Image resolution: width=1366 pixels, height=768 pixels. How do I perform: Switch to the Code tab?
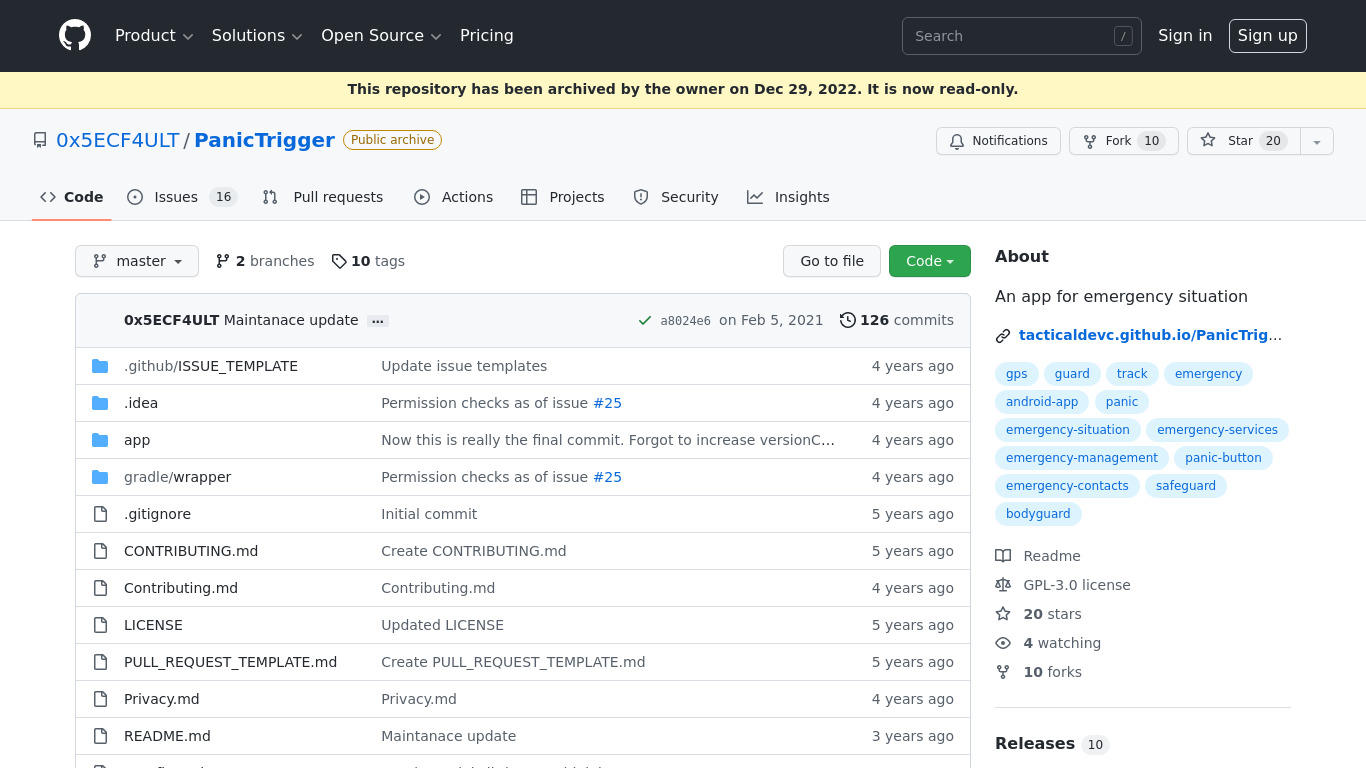[72, 197]
